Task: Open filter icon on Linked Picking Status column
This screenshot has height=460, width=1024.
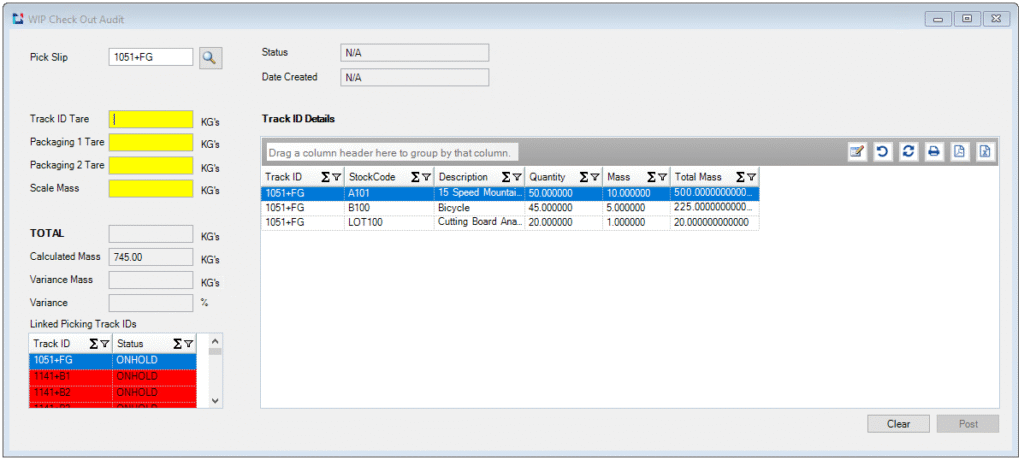Action: pyautogui.click(x=188, y=344)
